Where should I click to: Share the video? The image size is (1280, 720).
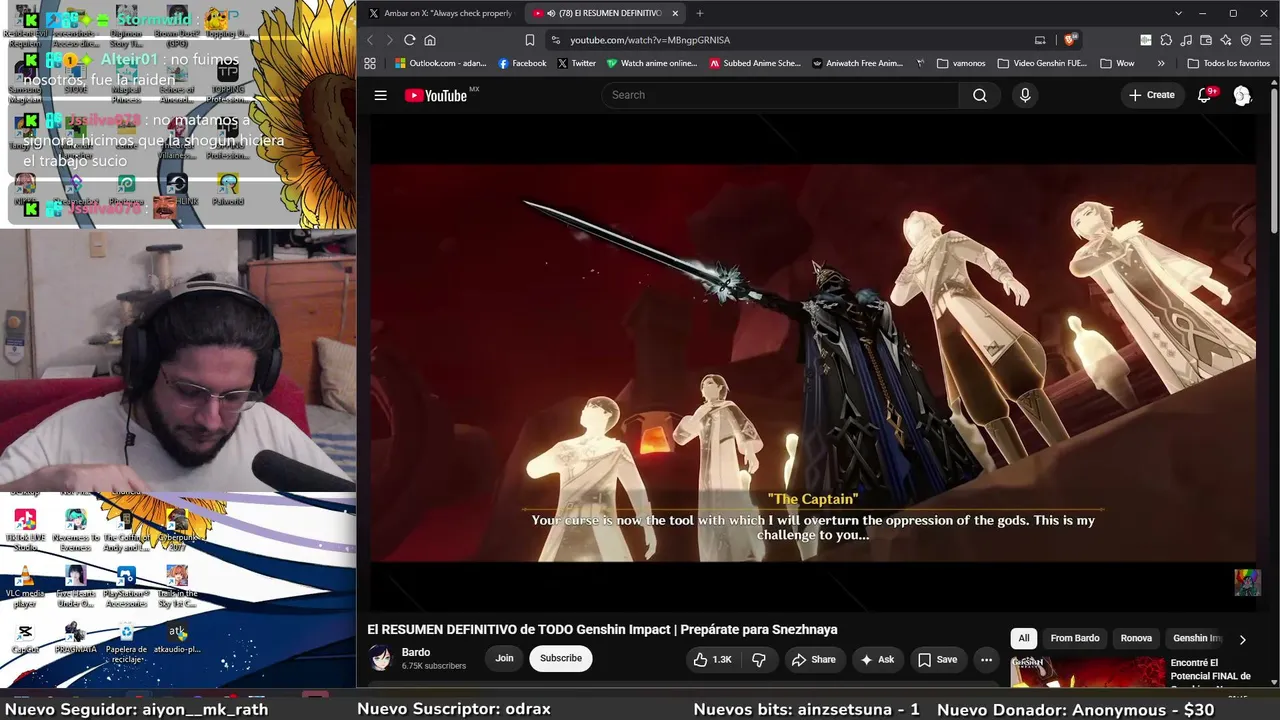(x=814, y=659)
